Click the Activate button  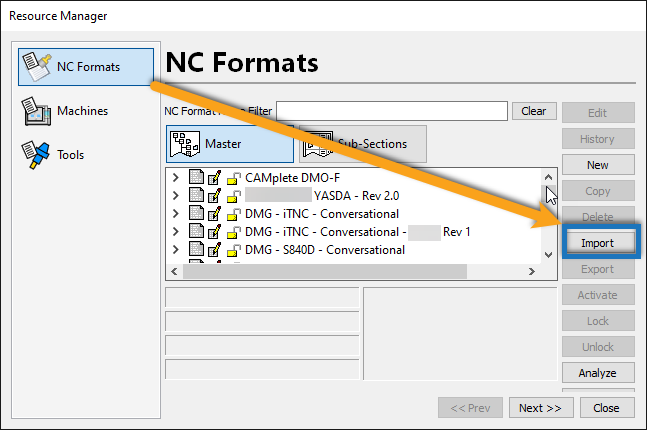coord(598,295)
